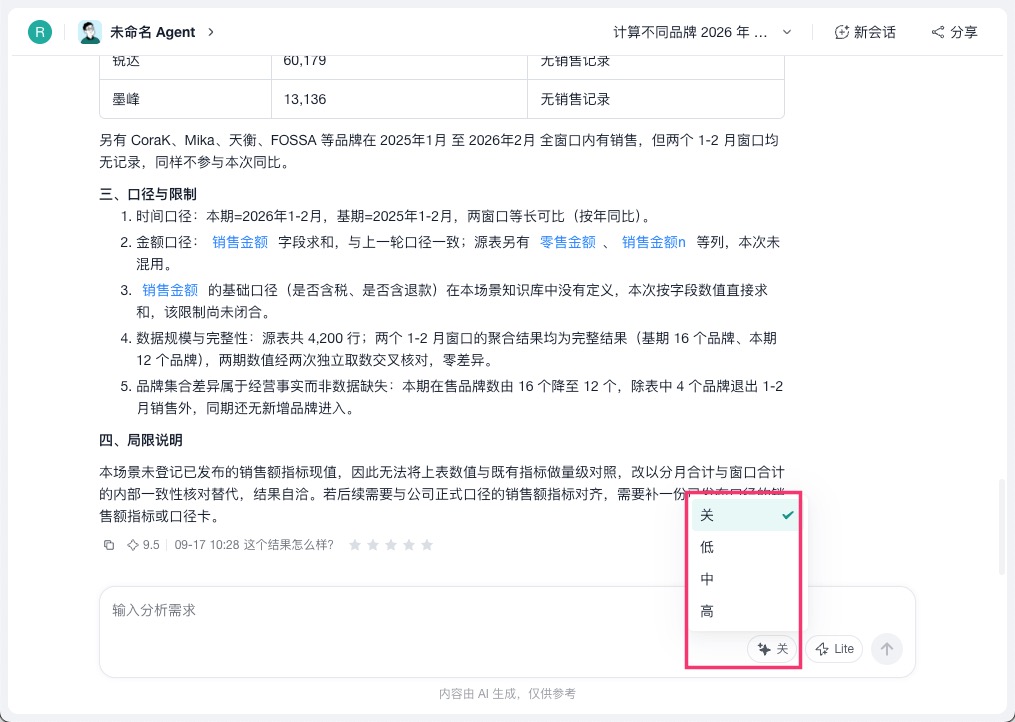Click the timestamp 09-17 10:28
1015x722 pixels.
(x=206, y=545)
